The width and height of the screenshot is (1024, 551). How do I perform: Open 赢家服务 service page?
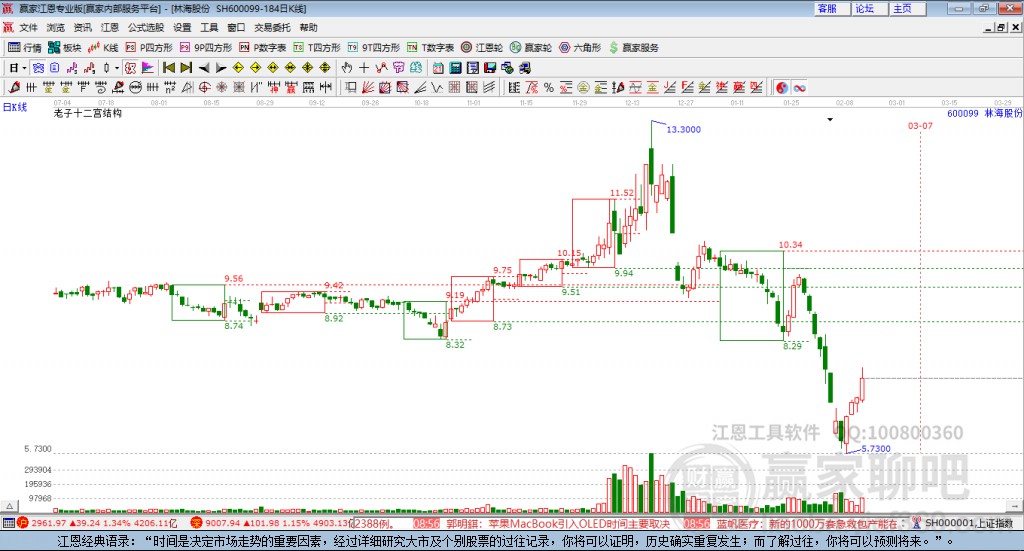[x=633, y=48]
